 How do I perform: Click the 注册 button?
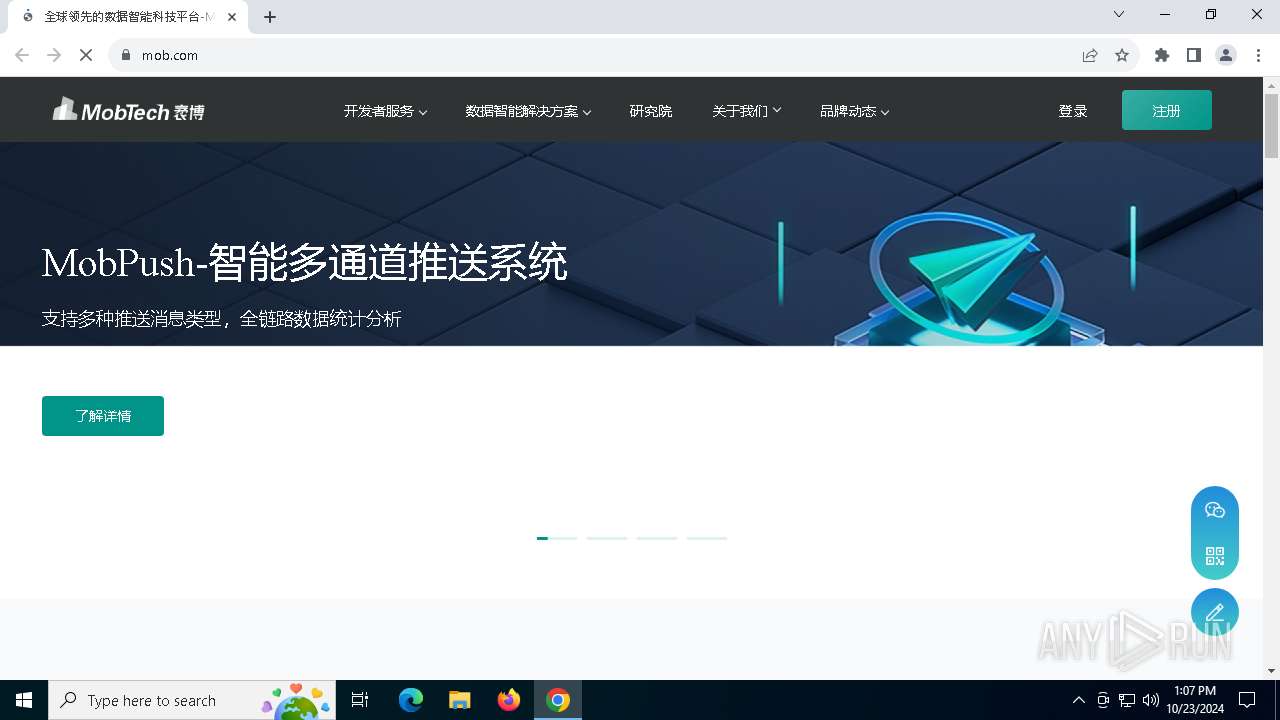pos(1167,110)
